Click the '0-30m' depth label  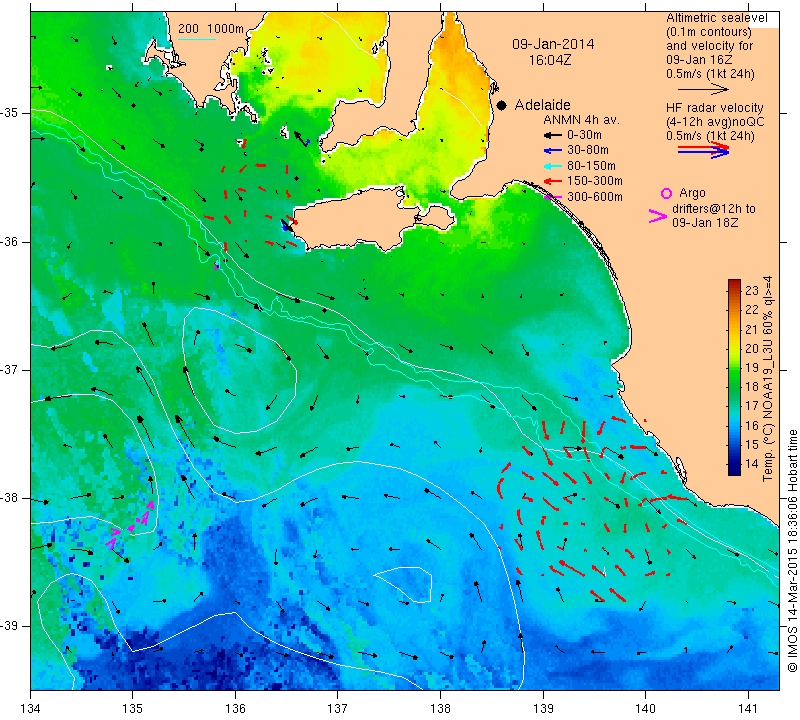(x=584, y=135)
